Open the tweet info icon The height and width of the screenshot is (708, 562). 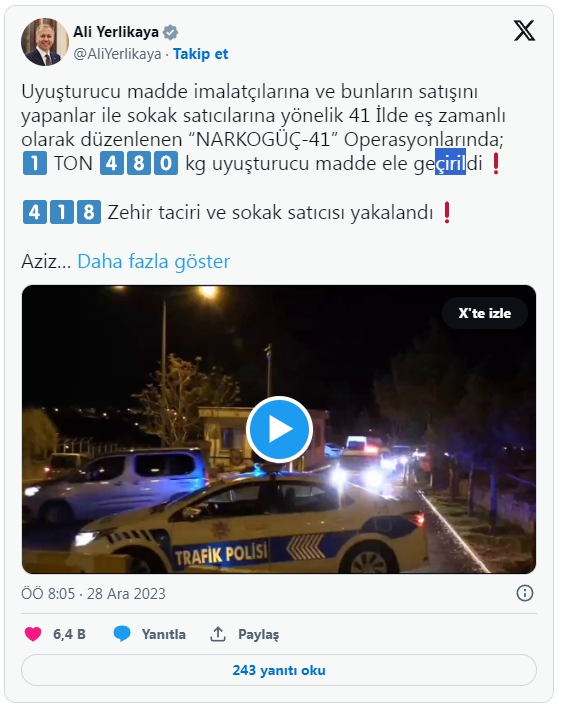525,593
